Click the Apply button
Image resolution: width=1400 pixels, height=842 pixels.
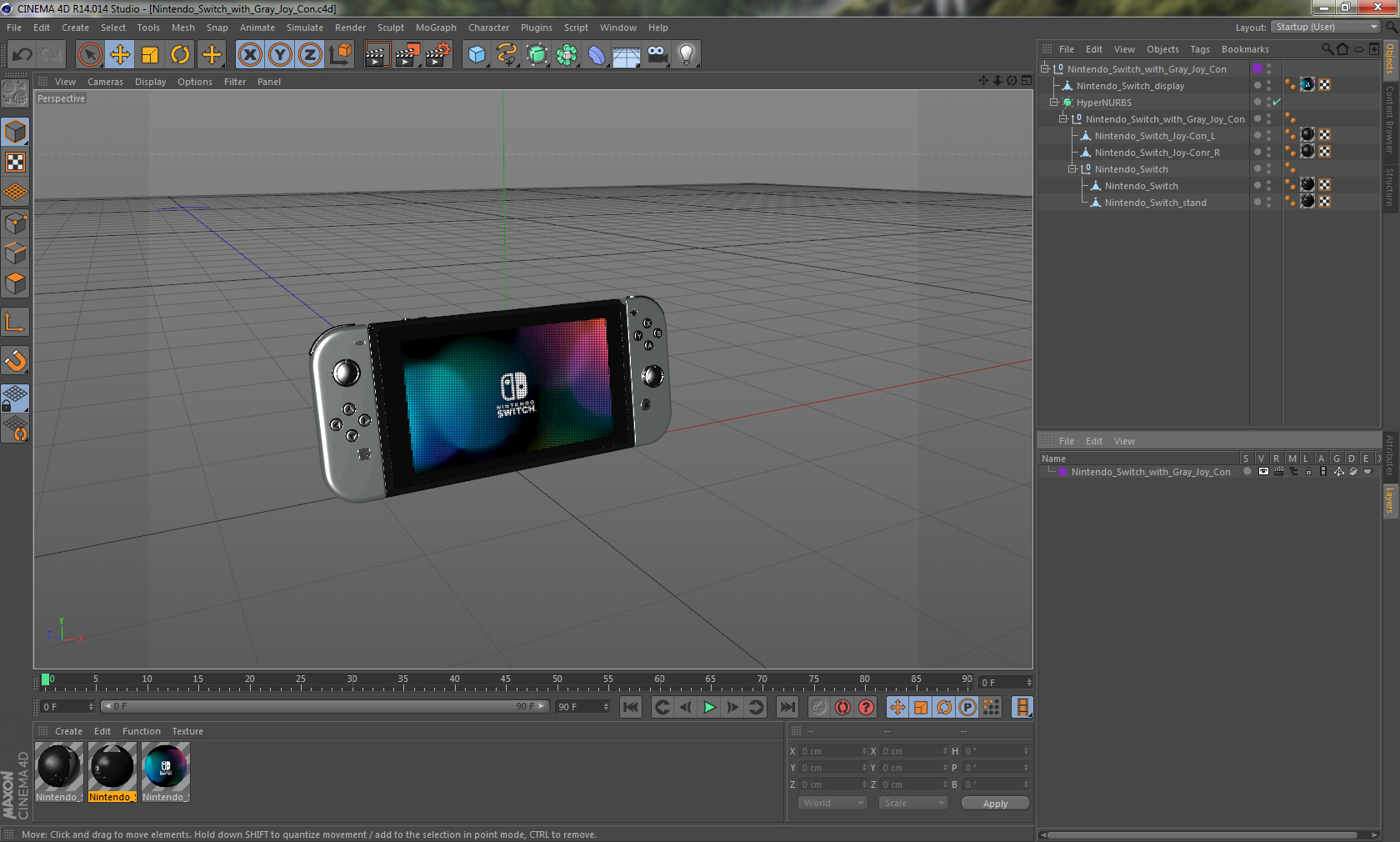995,804
